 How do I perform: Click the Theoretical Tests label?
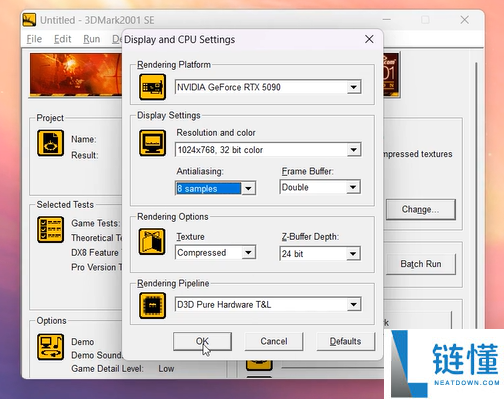click(x=97, y=238)
